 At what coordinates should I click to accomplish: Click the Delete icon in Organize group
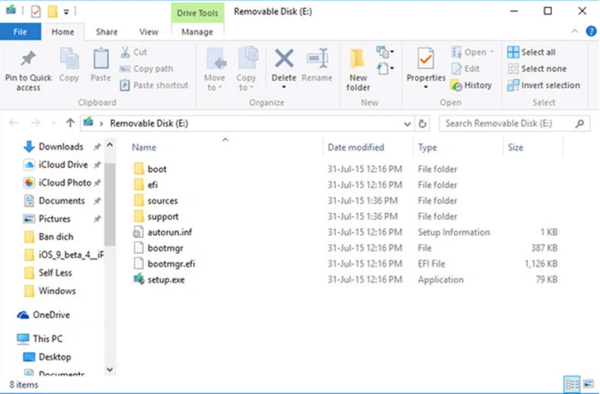(284, 59)
